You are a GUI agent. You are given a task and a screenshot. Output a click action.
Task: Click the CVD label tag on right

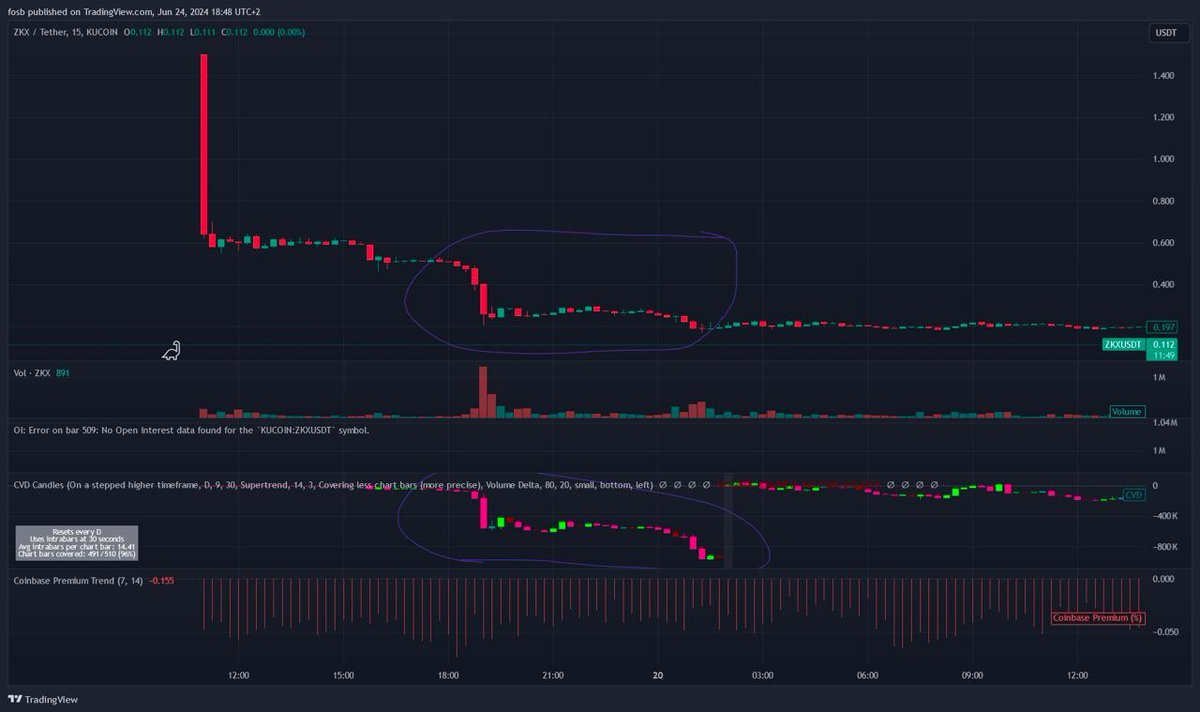(x=1134, y=494)
